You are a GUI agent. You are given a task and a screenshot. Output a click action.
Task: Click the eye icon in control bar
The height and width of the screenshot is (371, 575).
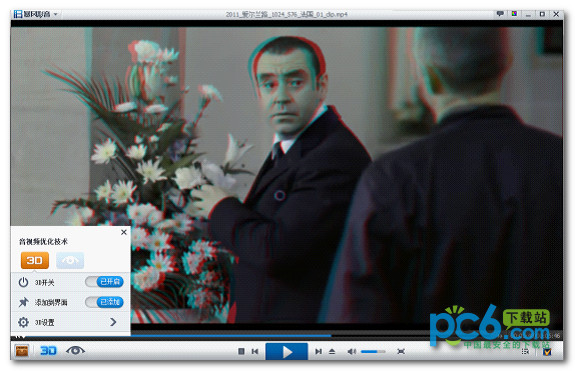click(x=75, y=351)
